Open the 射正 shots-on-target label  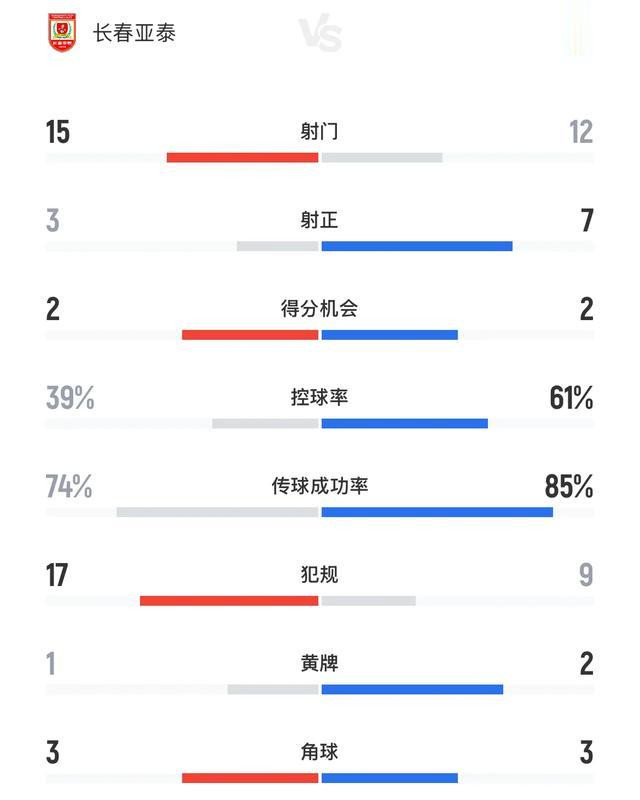pos(319,220)
